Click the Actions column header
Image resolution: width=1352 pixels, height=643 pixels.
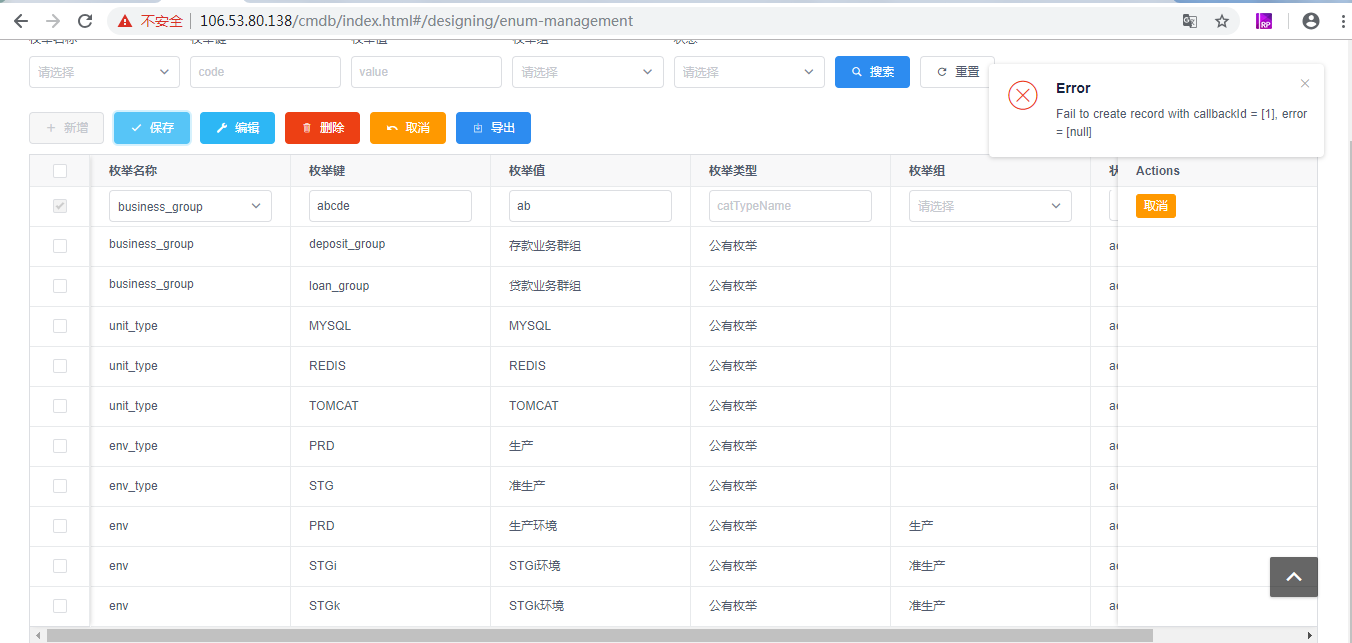1158,171
